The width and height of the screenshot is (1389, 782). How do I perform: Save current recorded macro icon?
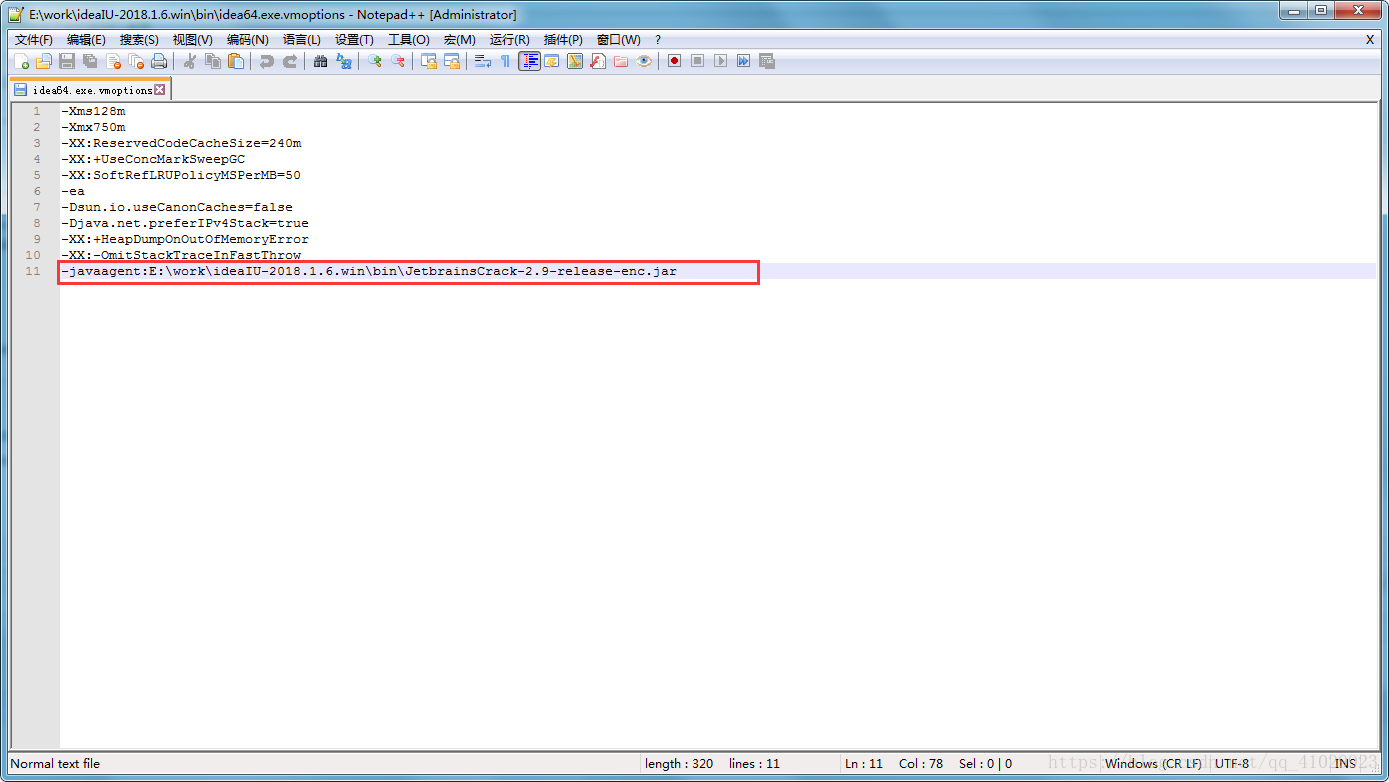766,61
